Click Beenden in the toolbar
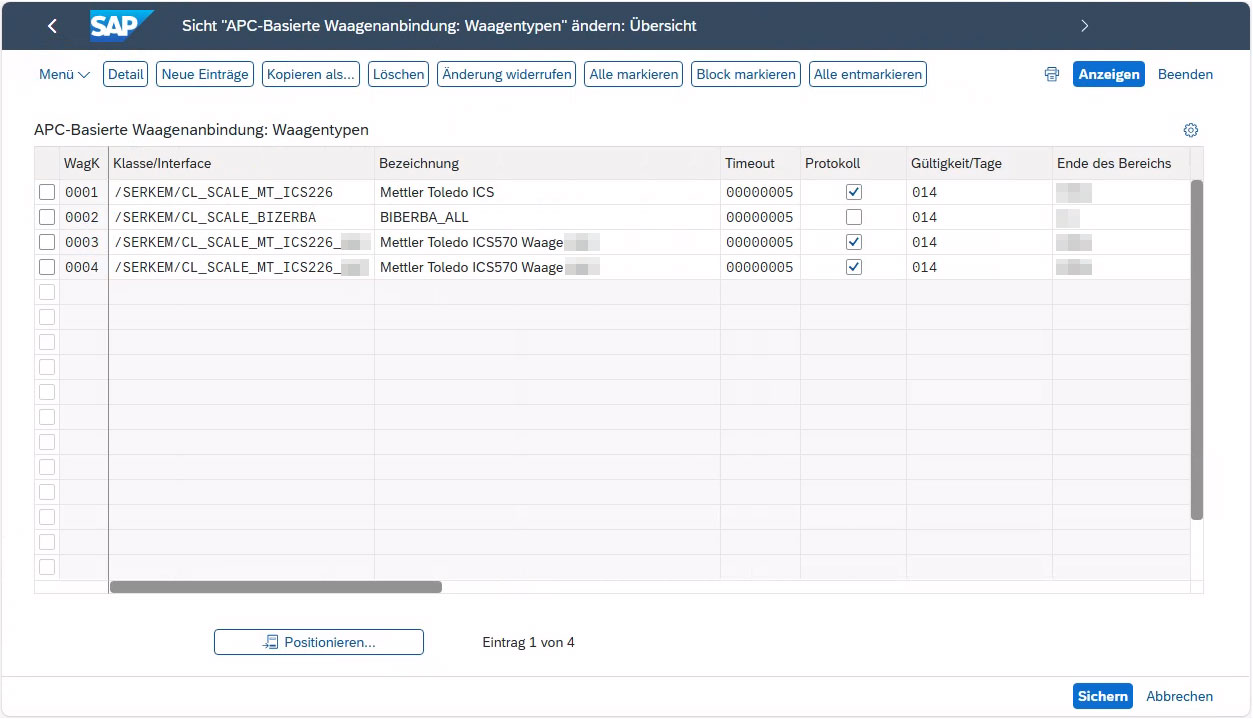This screenshot has width=1253, height=719. tap(1185, 75)
